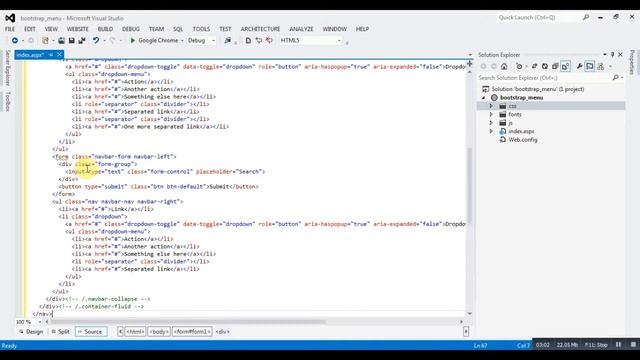Select the <body> tag navigator button
The width and height of the screenshot is (640, 360).
(x=159, y=332)
